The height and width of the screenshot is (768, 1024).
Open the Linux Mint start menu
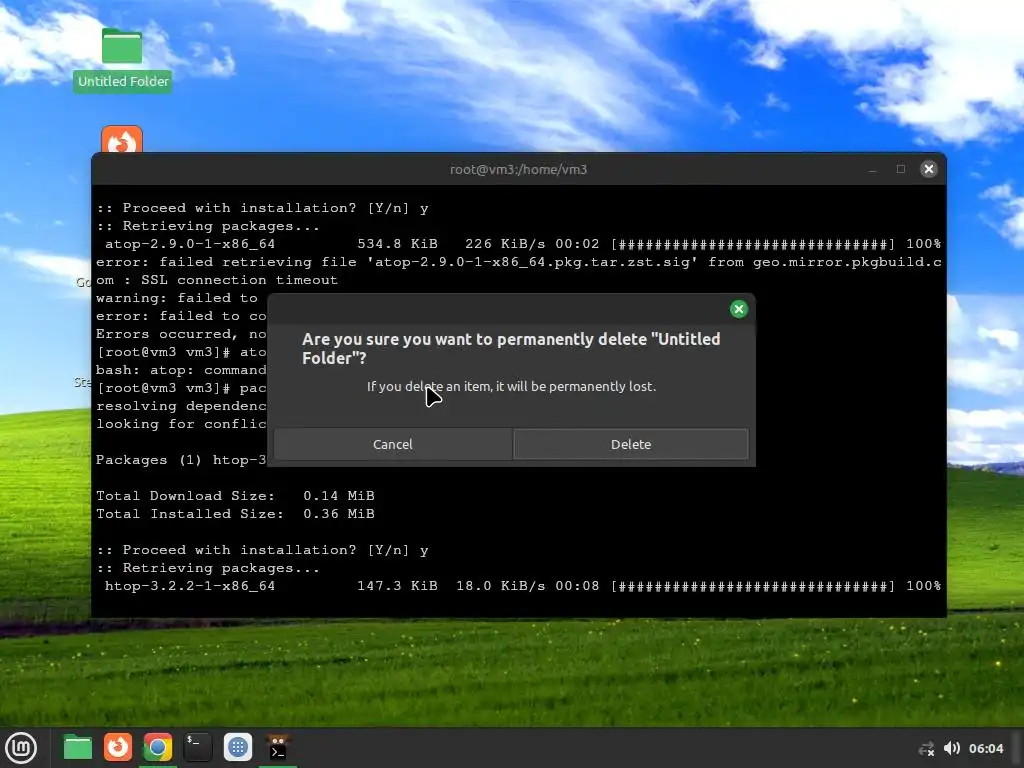[21, 748]
